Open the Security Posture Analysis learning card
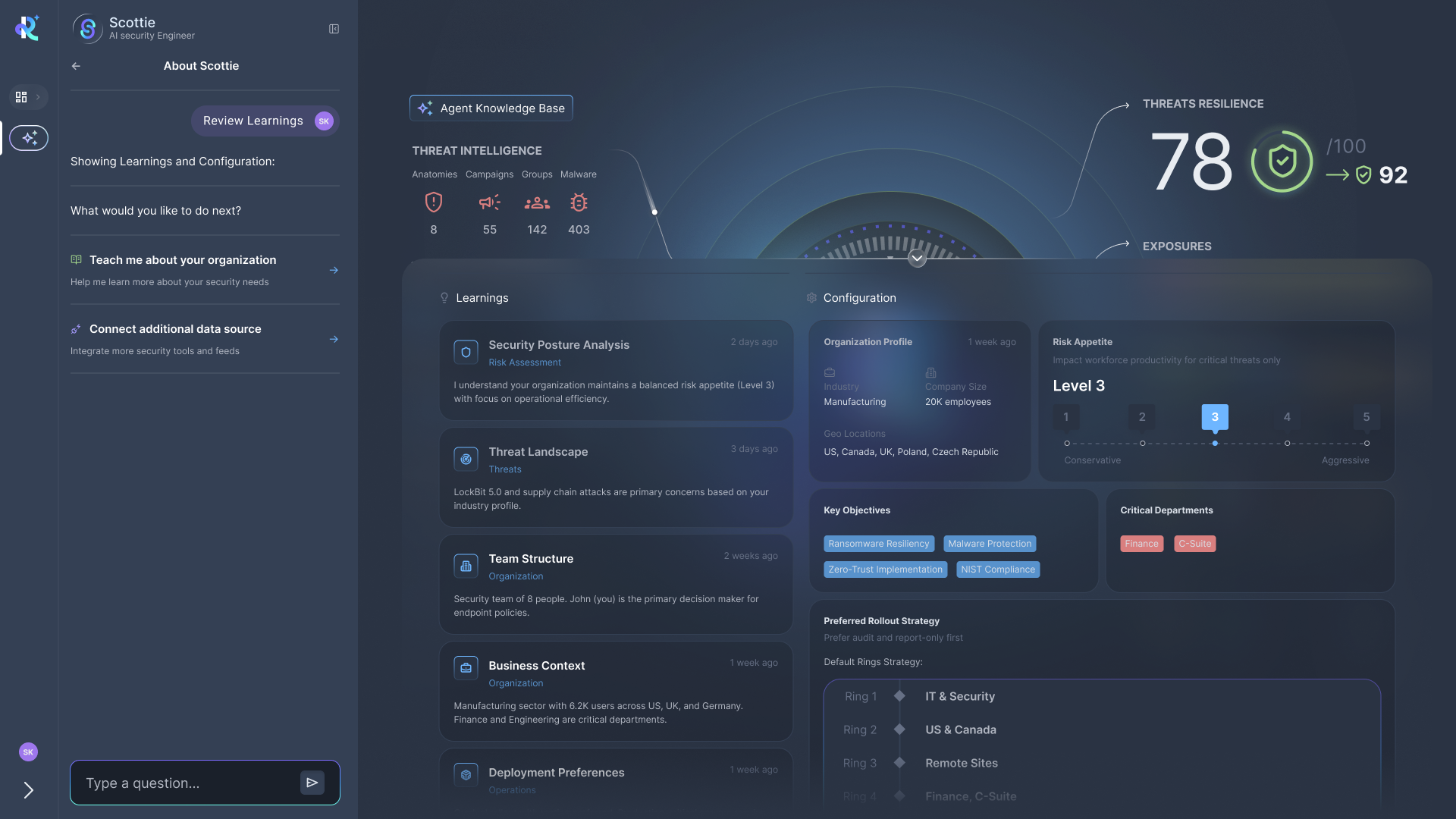The image size is (1456, 819). (617, 370)
